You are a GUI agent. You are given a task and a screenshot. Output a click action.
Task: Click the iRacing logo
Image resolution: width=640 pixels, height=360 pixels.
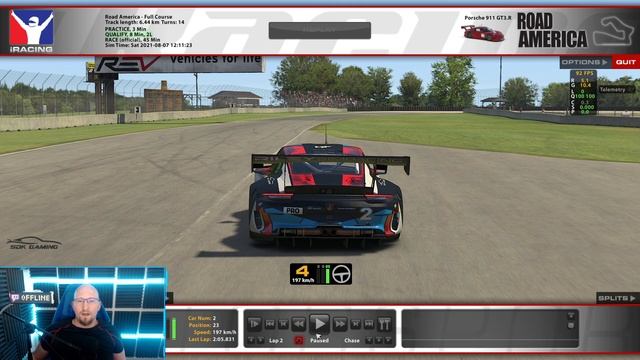tap(31, 31)
